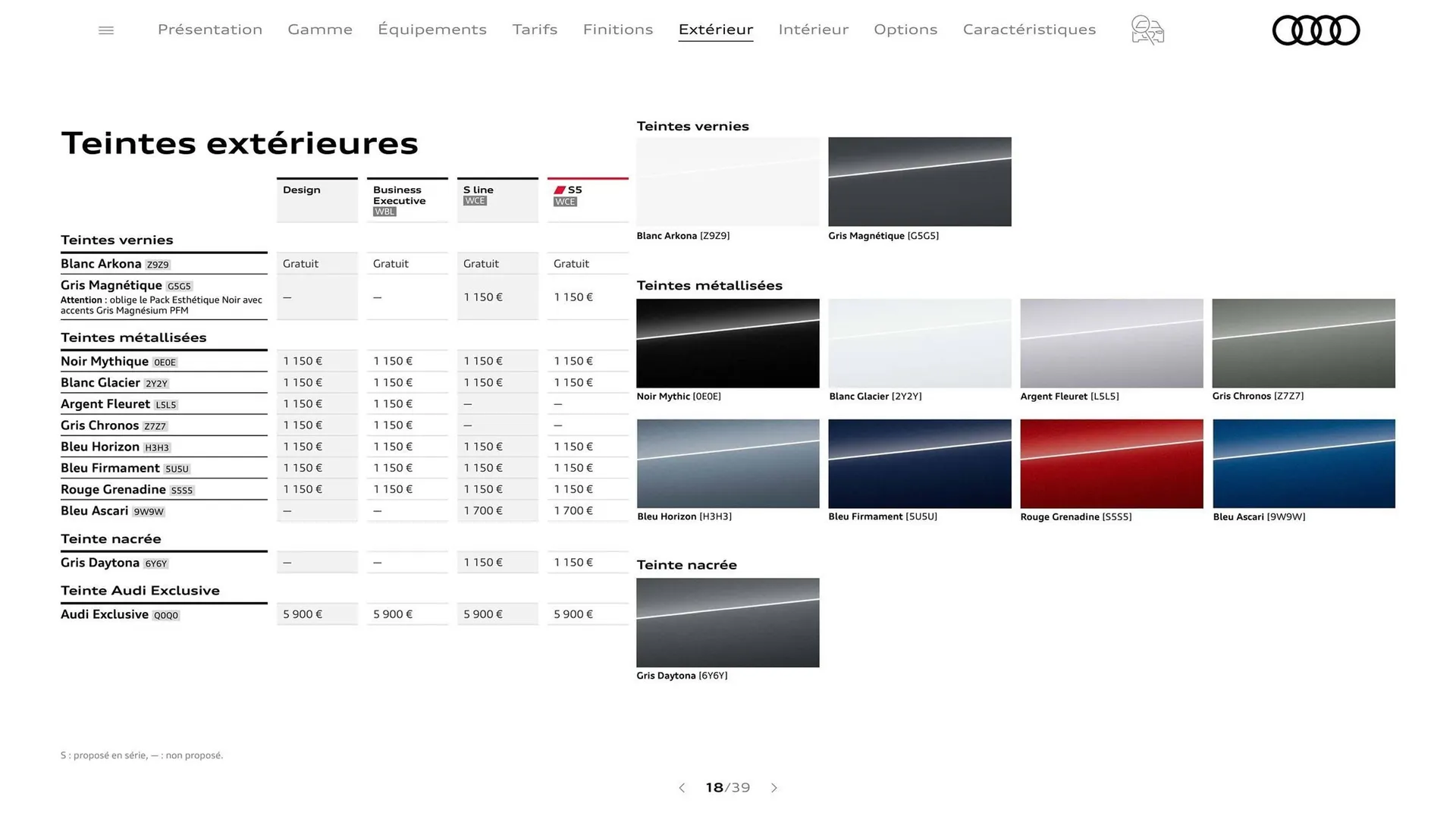The height and width of the screenshot is (819, 1456).
Task: Click the WBL badge under Business Executive
Action: pos(384,212)
